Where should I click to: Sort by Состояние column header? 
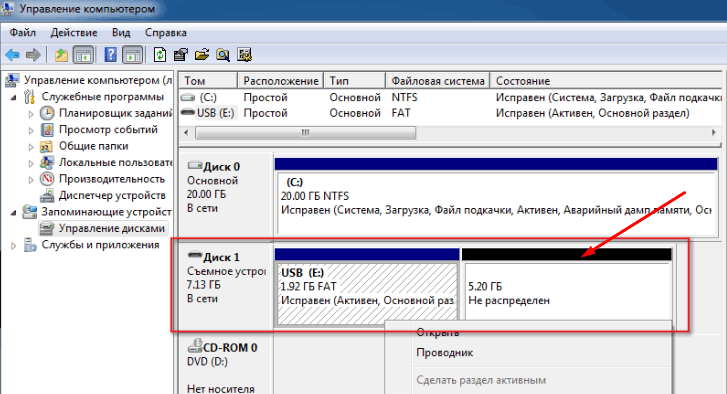pyautogui.click(x=606, y=81)
